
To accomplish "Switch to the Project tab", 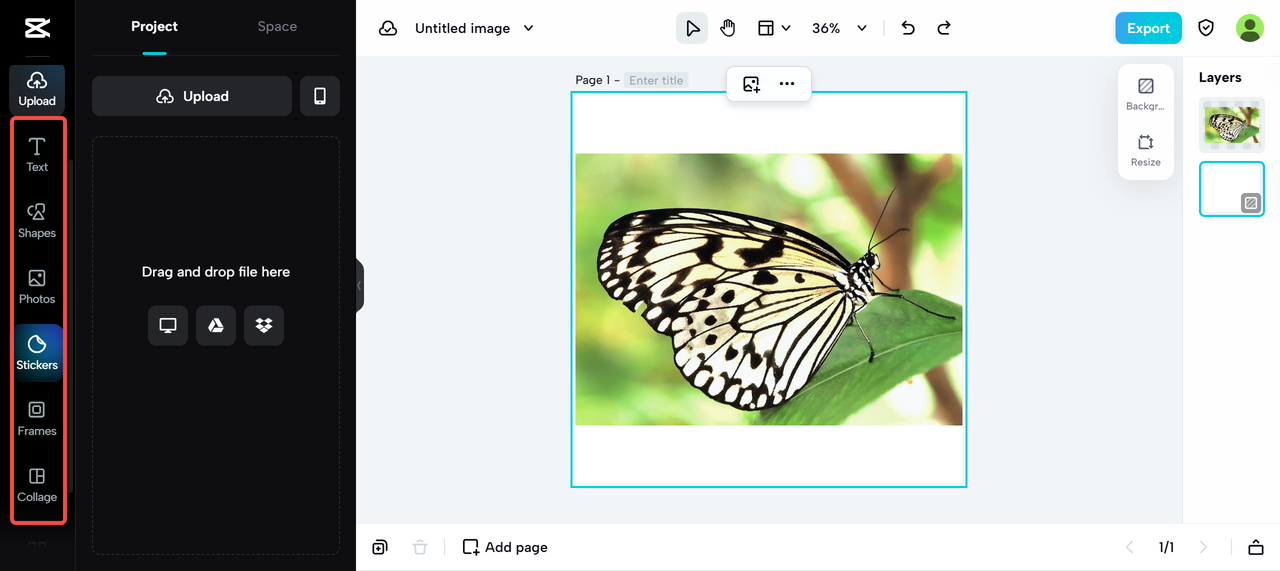I will (154, 27).
